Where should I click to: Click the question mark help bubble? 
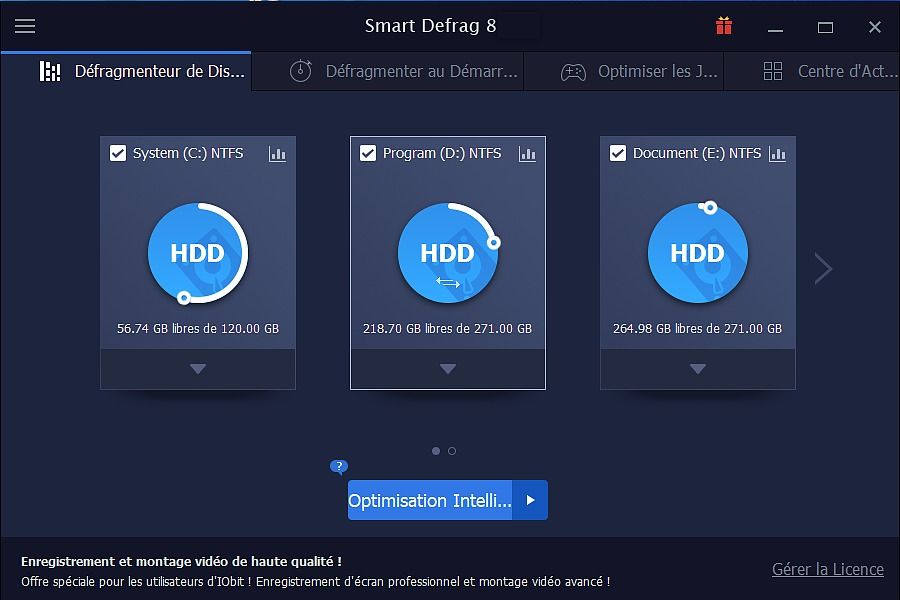[338, 467]
